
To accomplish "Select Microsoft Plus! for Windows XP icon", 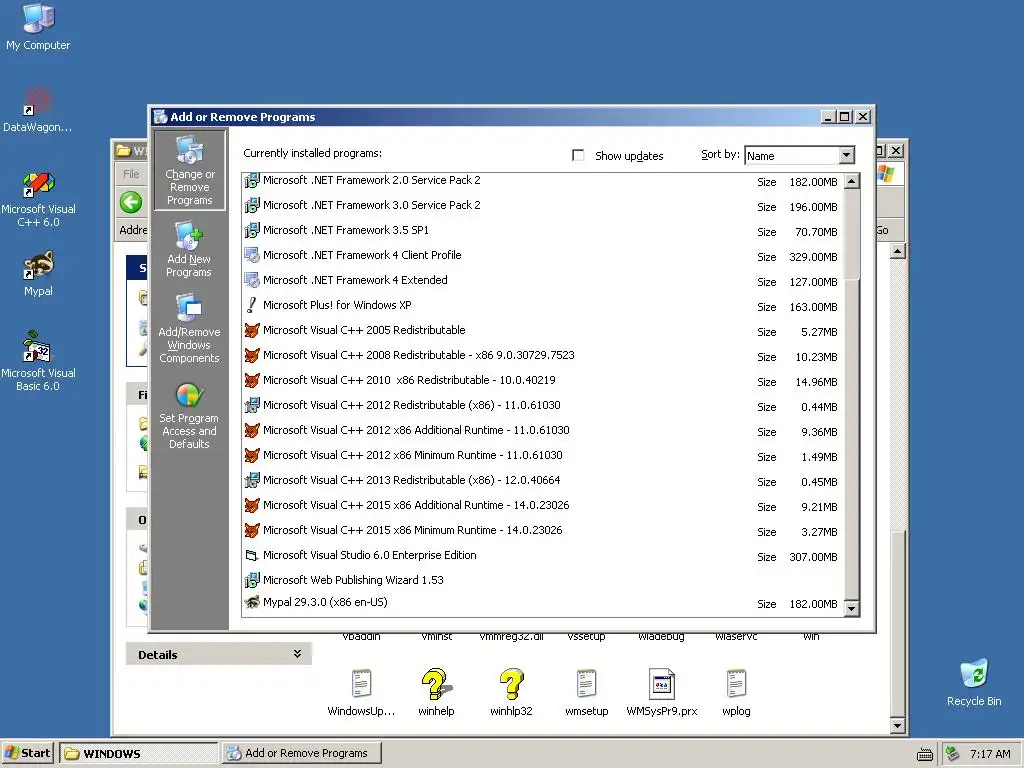I will click(x=251, y=305).
